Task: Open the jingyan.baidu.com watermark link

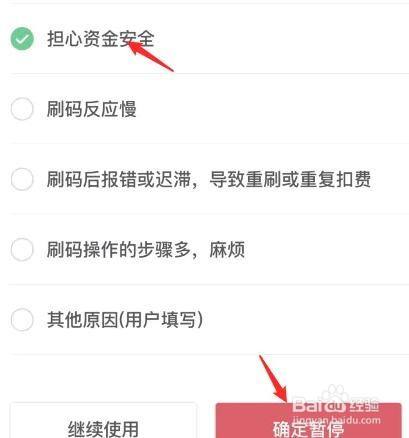Action: [336, 420]
